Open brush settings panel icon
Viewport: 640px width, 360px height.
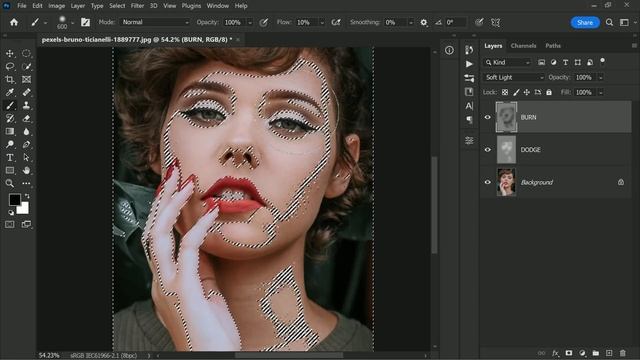click(85, 22)
